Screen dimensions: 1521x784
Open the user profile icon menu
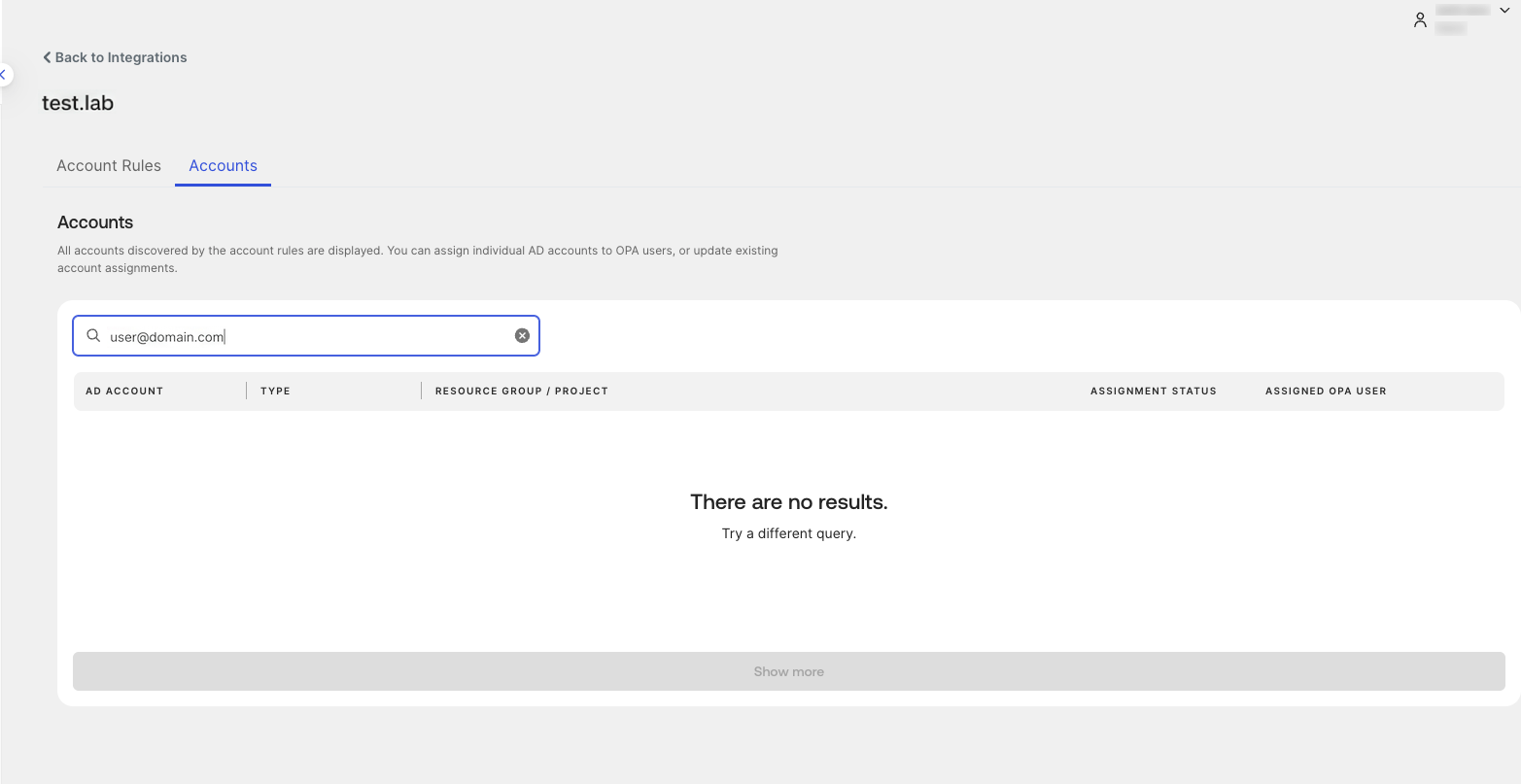tap(1420, 19)
